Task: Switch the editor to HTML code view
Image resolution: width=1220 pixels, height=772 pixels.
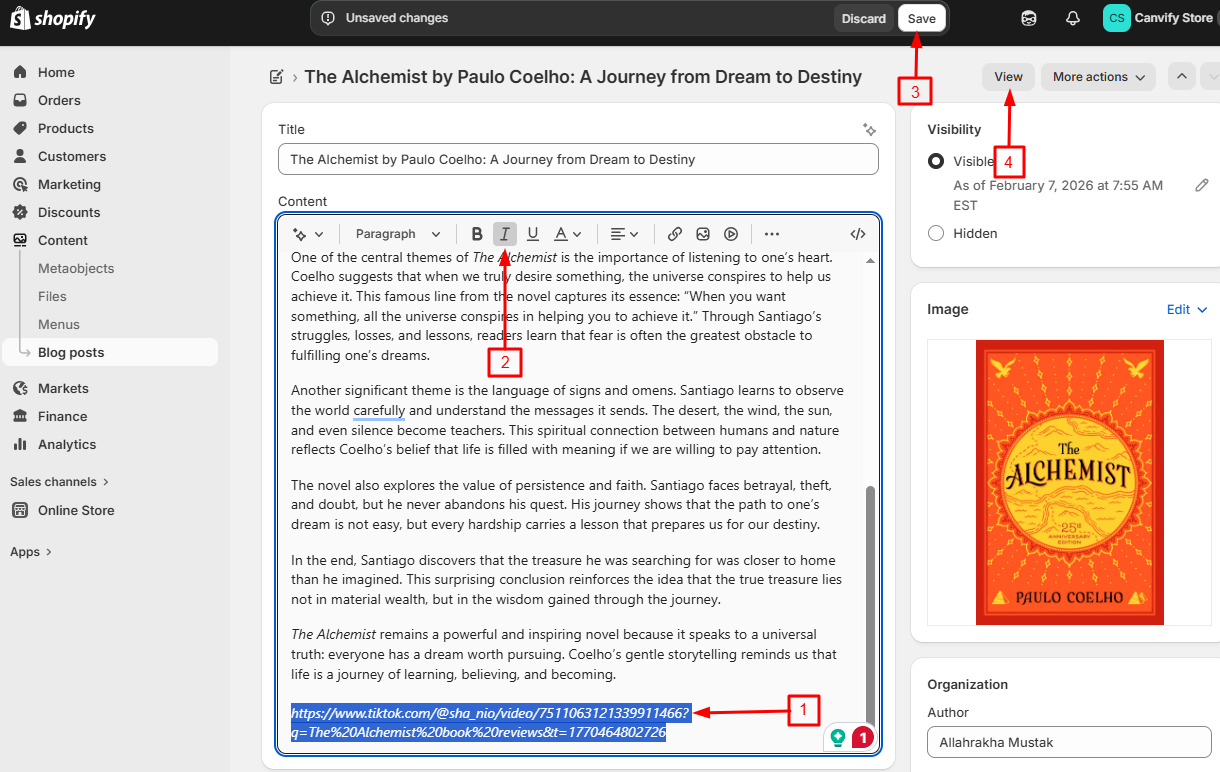Action: (857, 233)
